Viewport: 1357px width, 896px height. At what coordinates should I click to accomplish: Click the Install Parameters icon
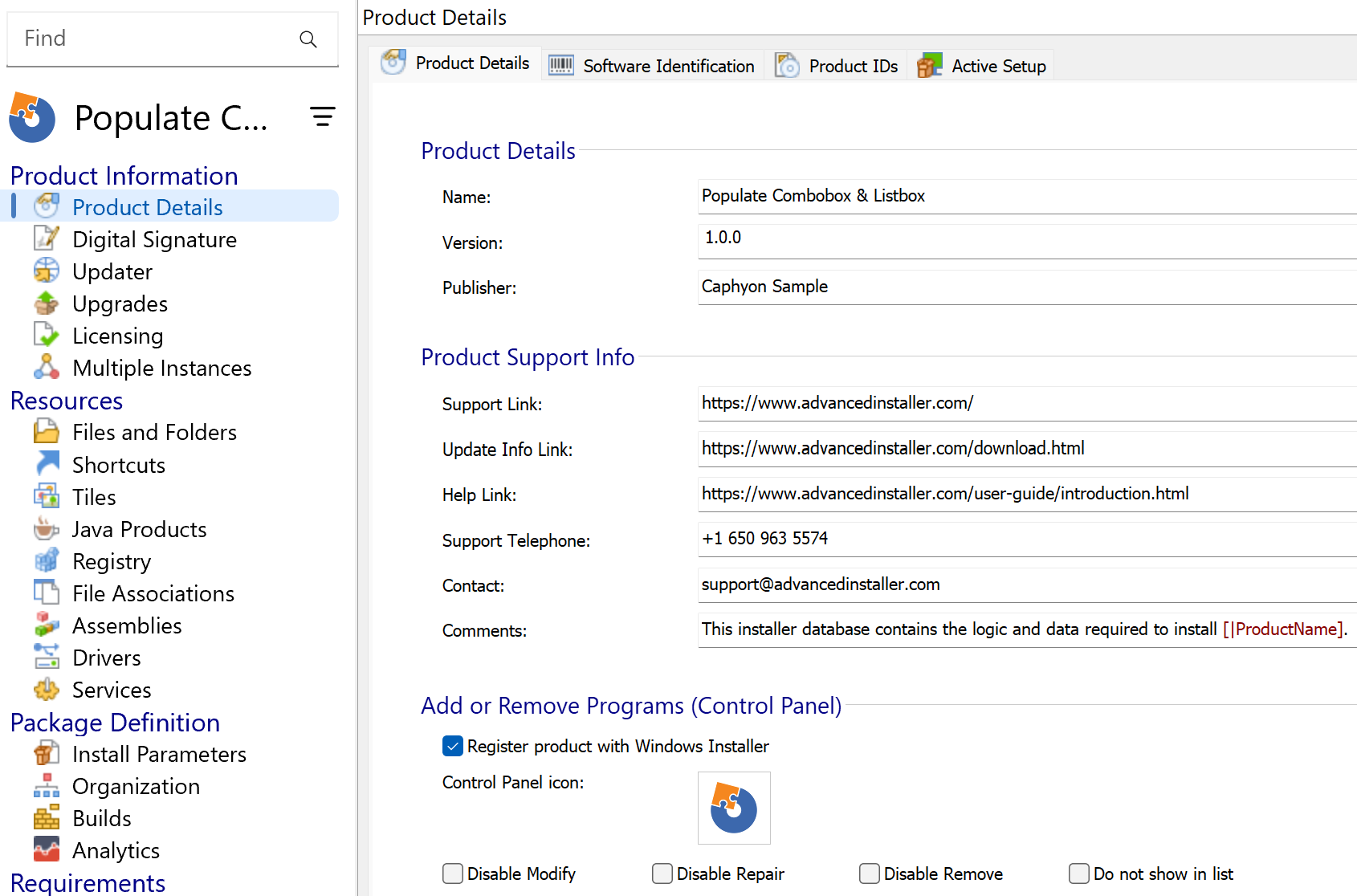(x=47, y=753)
